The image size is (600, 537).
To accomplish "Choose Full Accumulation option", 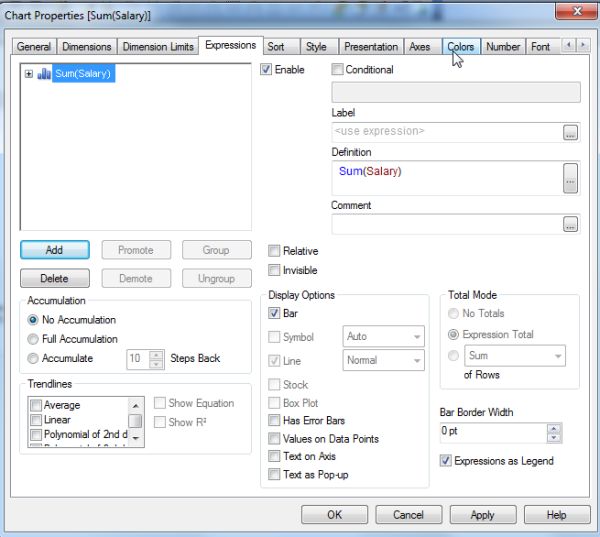I will pyautogui.click(x=33, y=339).
